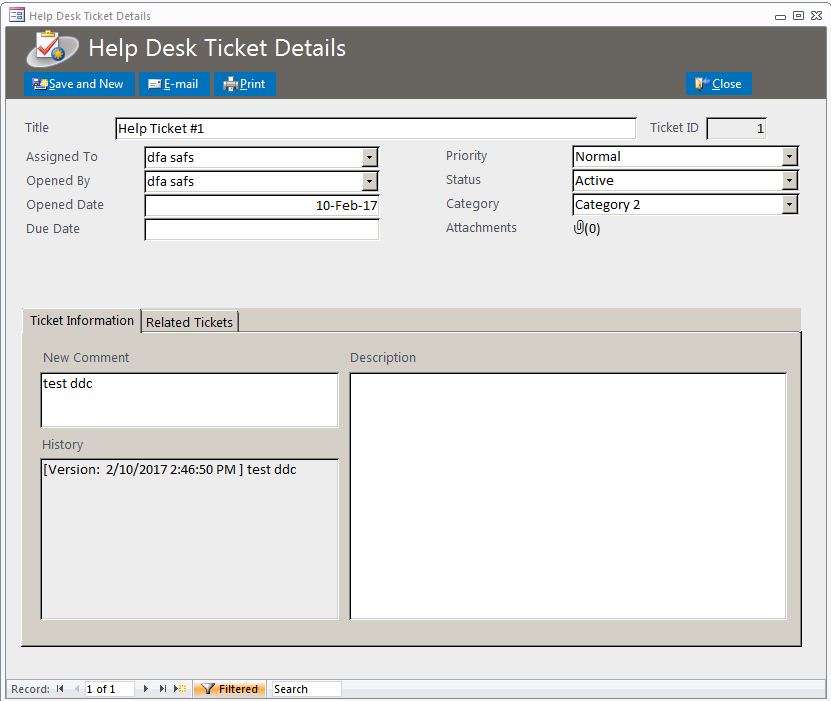Click the 'Category 2' combo value
The height and width of the screenshot is (701, 831).
pos(607,205)
